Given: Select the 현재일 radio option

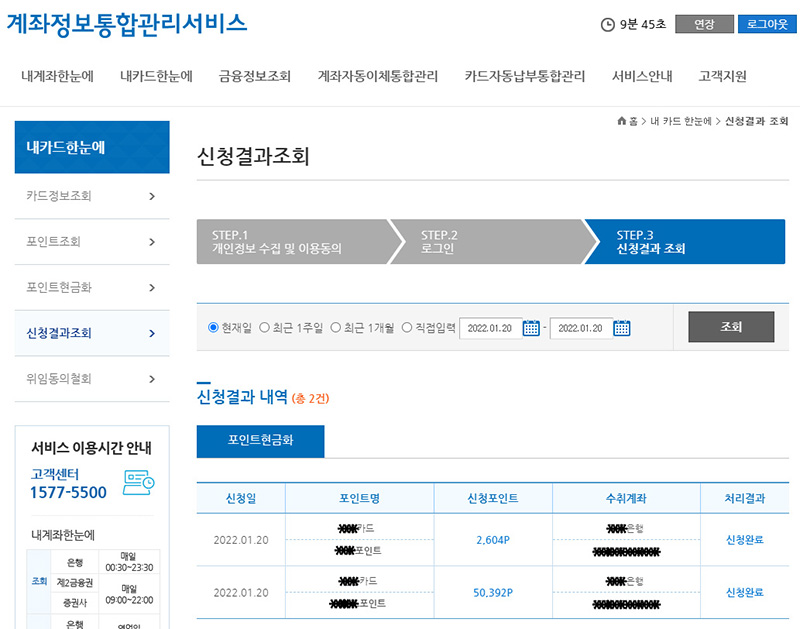Looking at the screenshot, I should tap(213, 328).
